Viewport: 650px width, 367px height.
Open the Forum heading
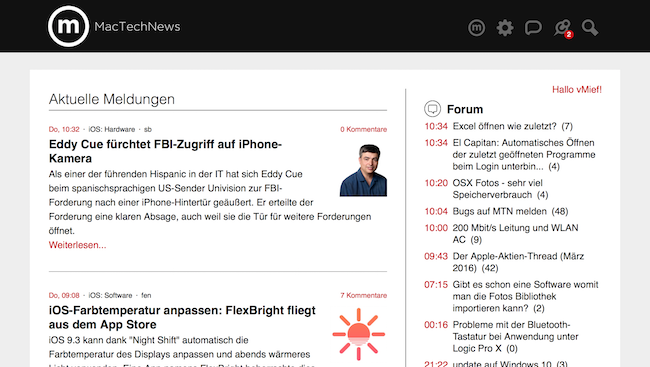[x=465, y=109]
